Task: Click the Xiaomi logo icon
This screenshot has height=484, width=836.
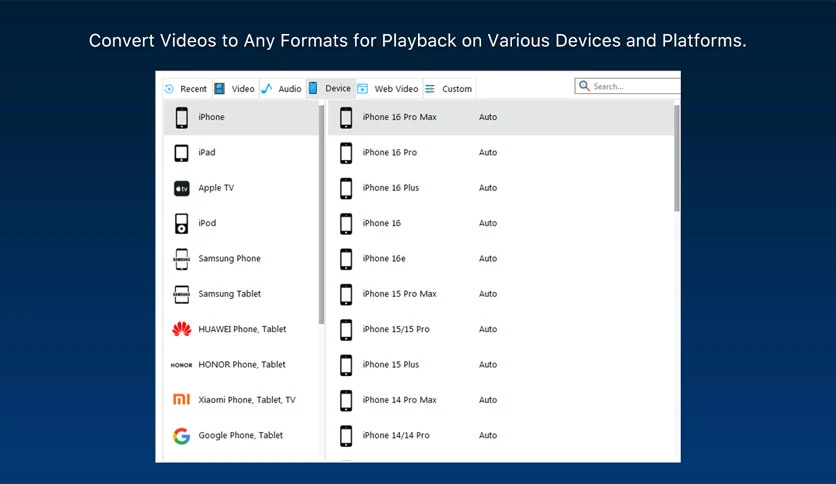Action: point(181,399)
